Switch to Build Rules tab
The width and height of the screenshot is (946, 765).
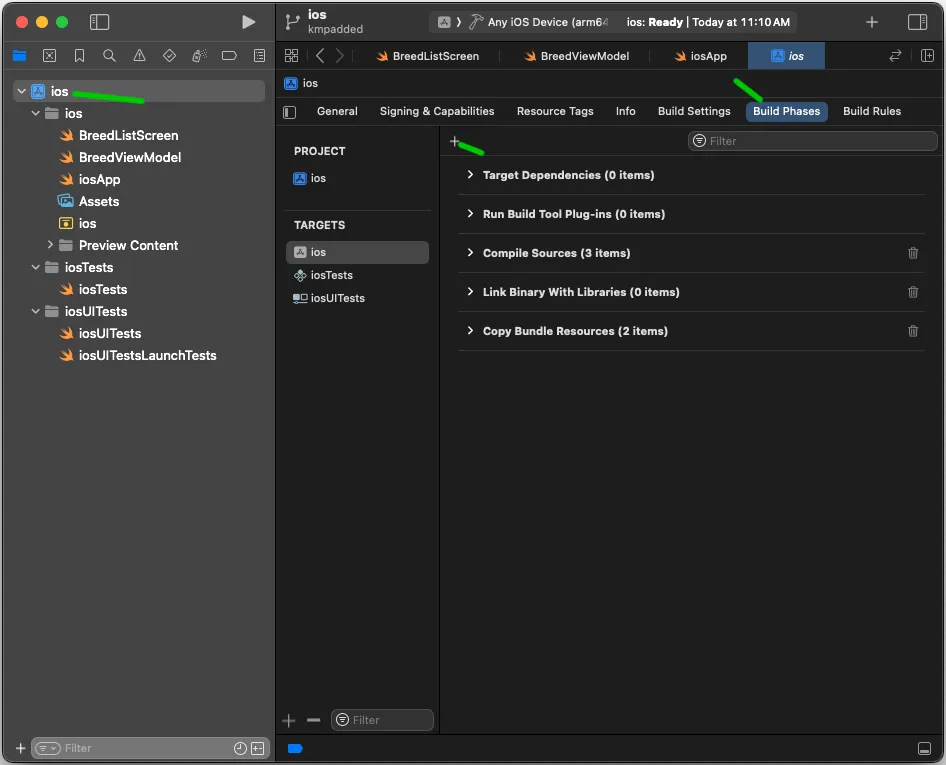[x=872, y=112]
